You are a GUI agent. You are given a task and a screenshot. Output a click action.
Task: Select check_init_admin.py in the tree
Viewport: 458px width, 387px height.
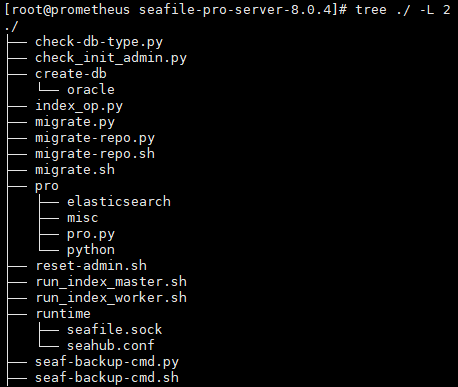coord(111,58)
